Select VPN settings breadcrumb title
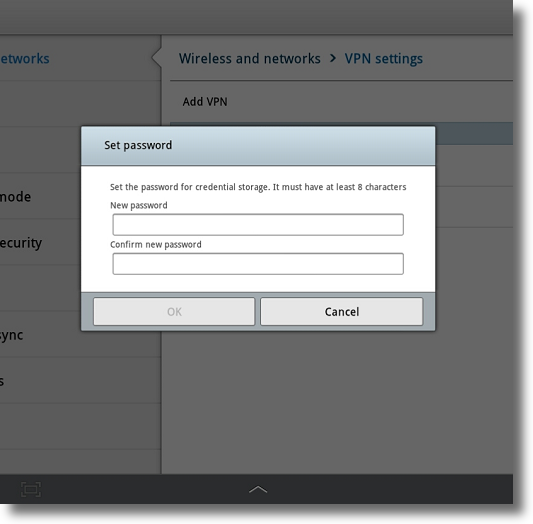Viewport: 533px width, 524px height. (384, 58)
